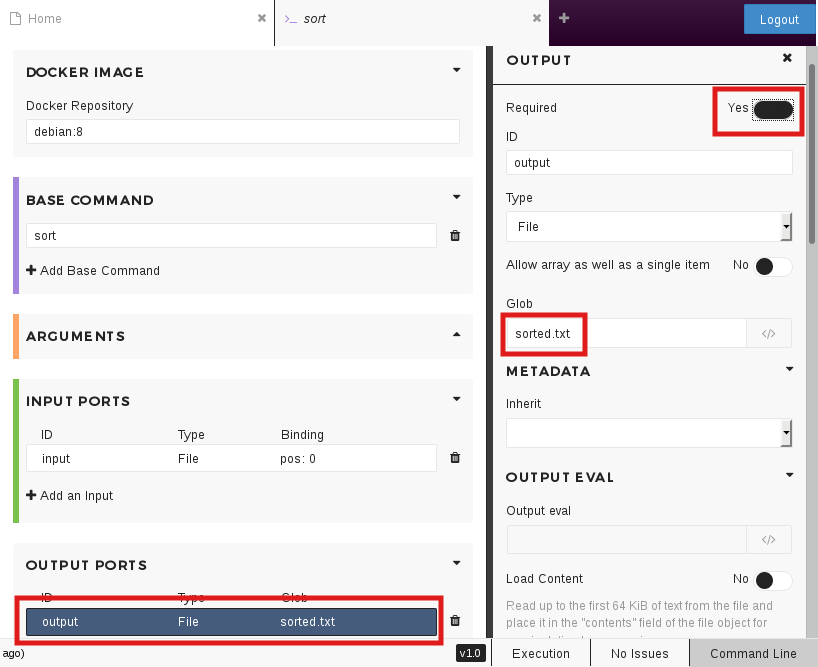Viewport: 818px width, 667px height.
Task: Delete the sort base command with trash icon
Action: (455, 236)
